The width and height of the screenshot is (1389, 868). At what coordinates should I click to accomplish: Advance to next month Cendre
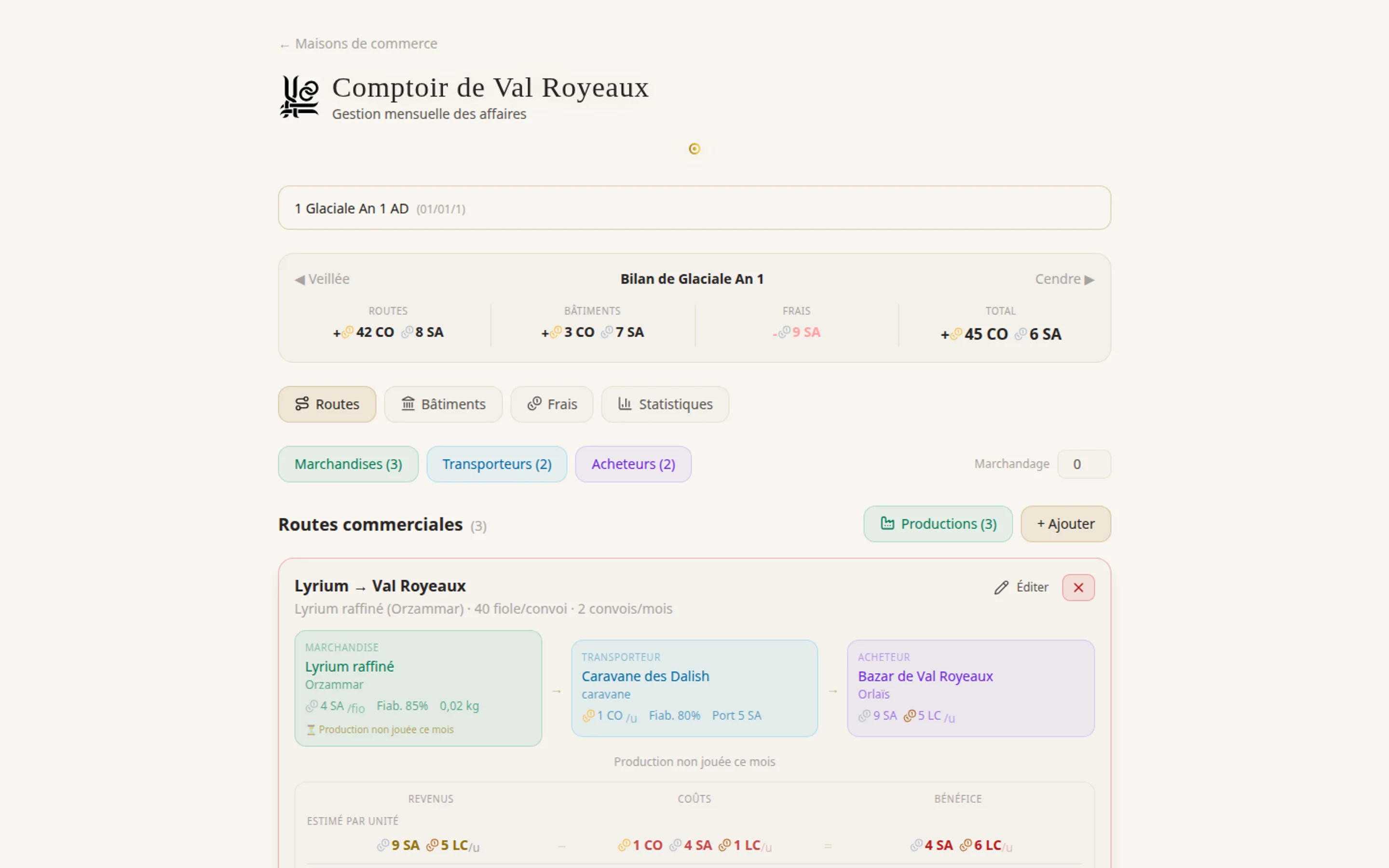pos(1064,279)
